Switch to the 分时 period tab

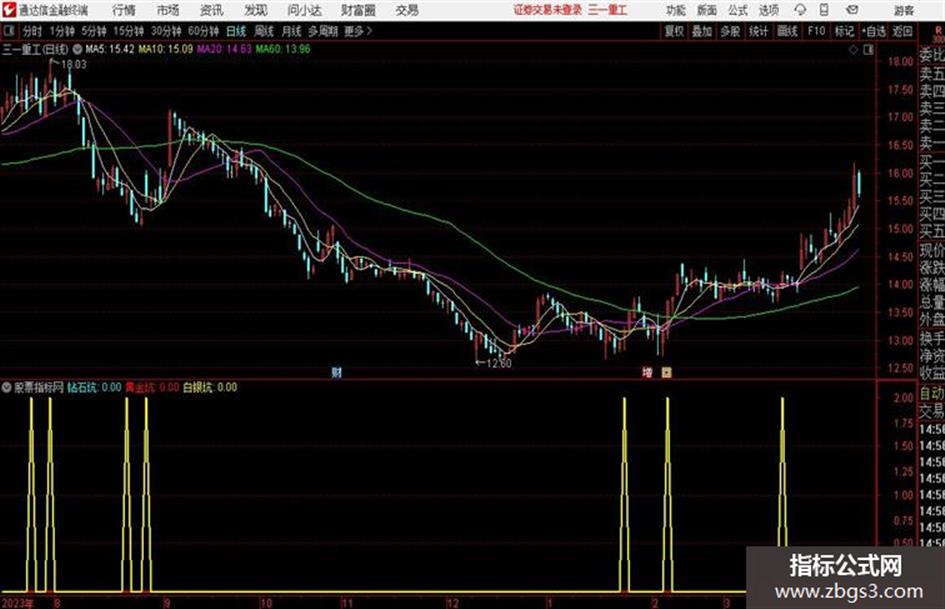point(33,31)
